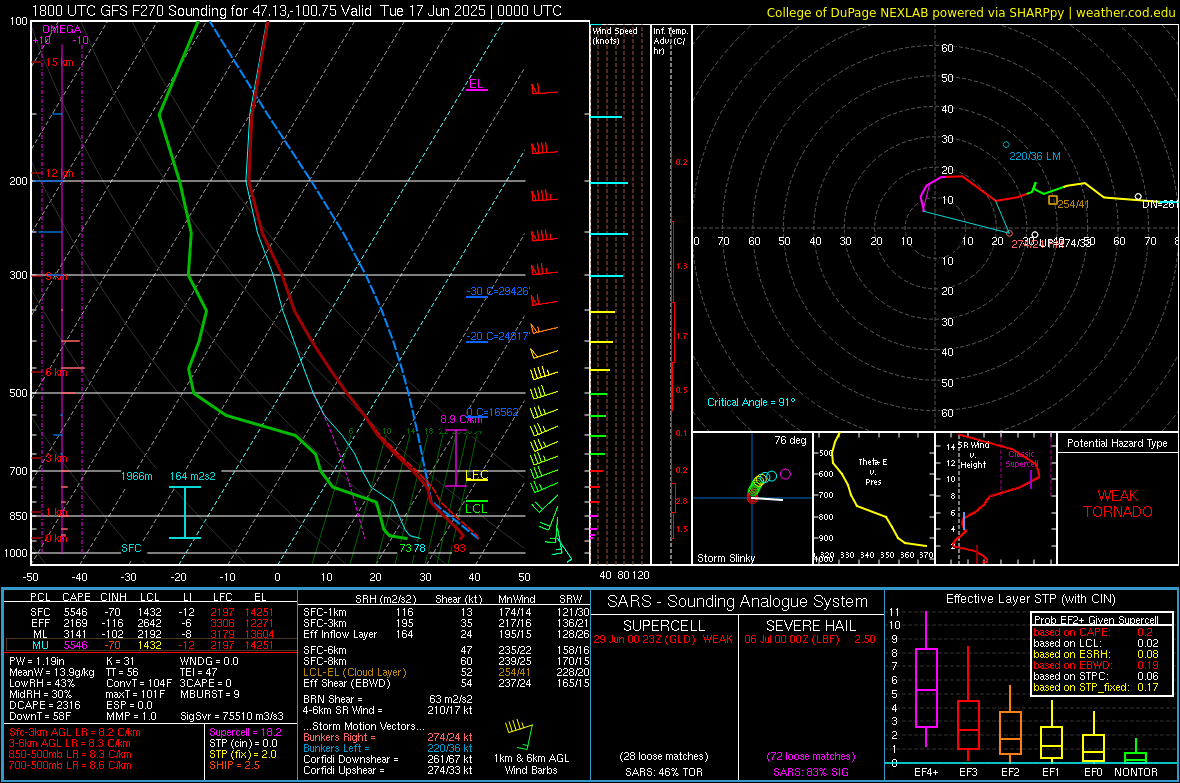
Task: Click the Bunkers Right = 274/24 kt line
Action: point(387,737)
